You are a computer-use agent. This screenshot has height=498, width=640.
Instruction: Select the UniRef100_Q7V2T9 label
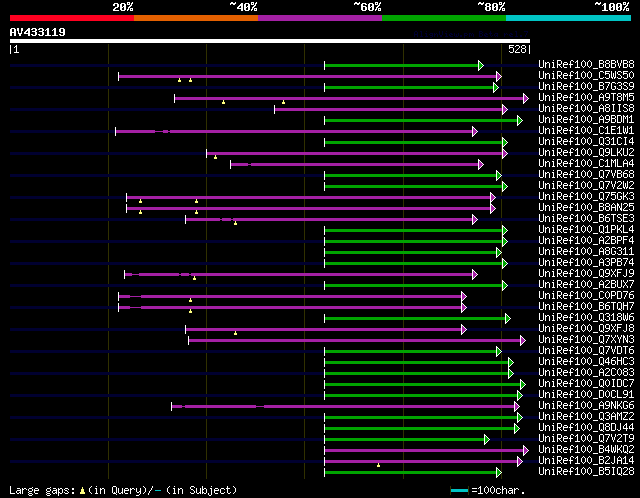pos(586,439)
